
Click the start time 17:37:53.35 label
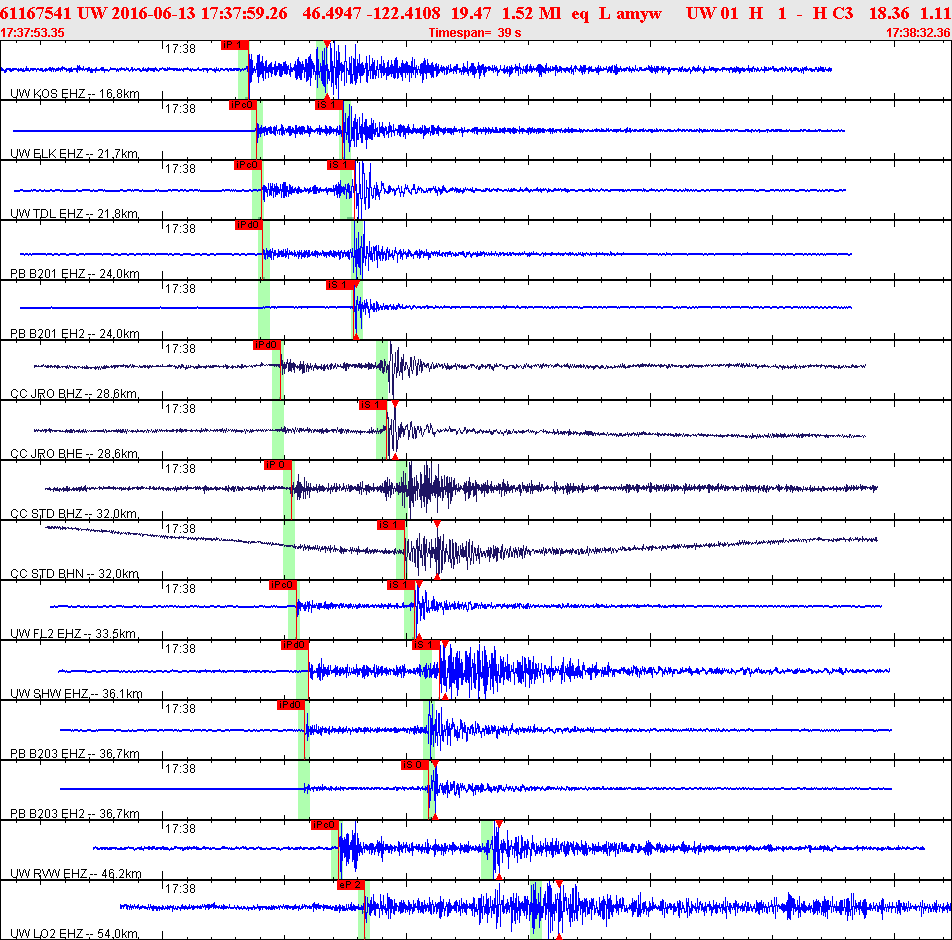[x=33, y=33]
